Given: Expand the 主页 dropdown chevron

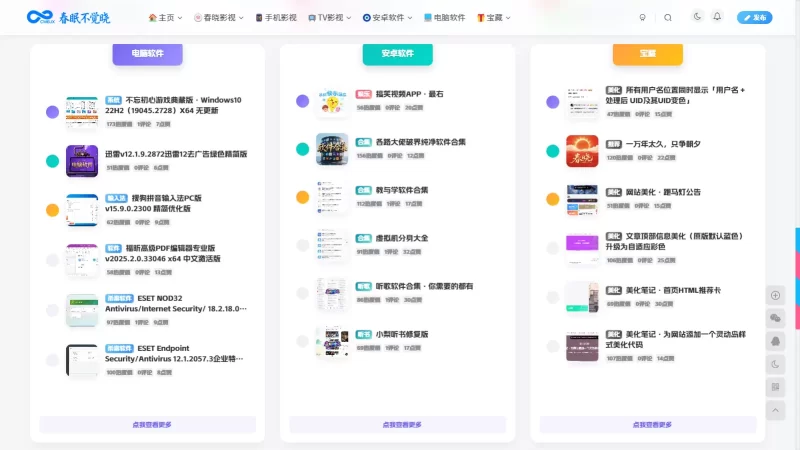Looking at the screenshot, I should pyautogui.click(x=180, y=18).
